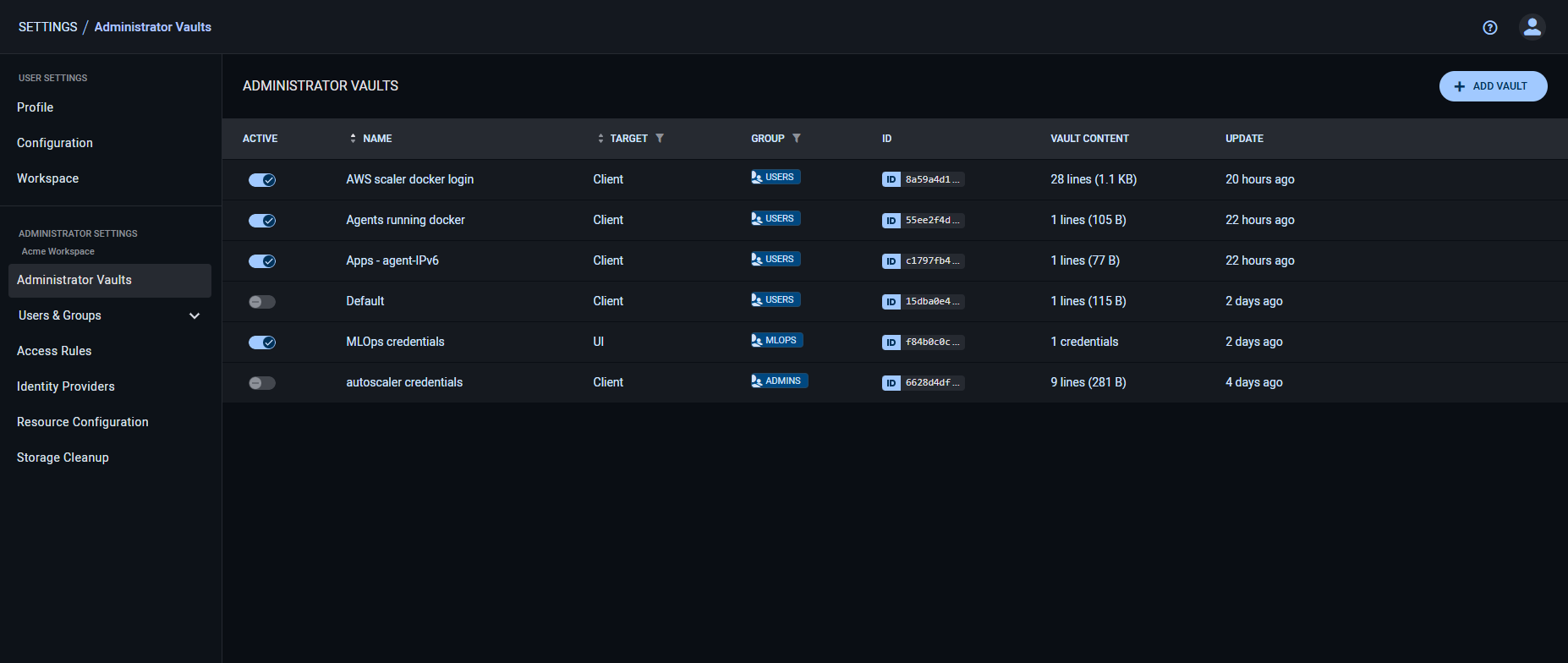
Task: Open the user account avatar icon
Action: tap(1532, 27)
